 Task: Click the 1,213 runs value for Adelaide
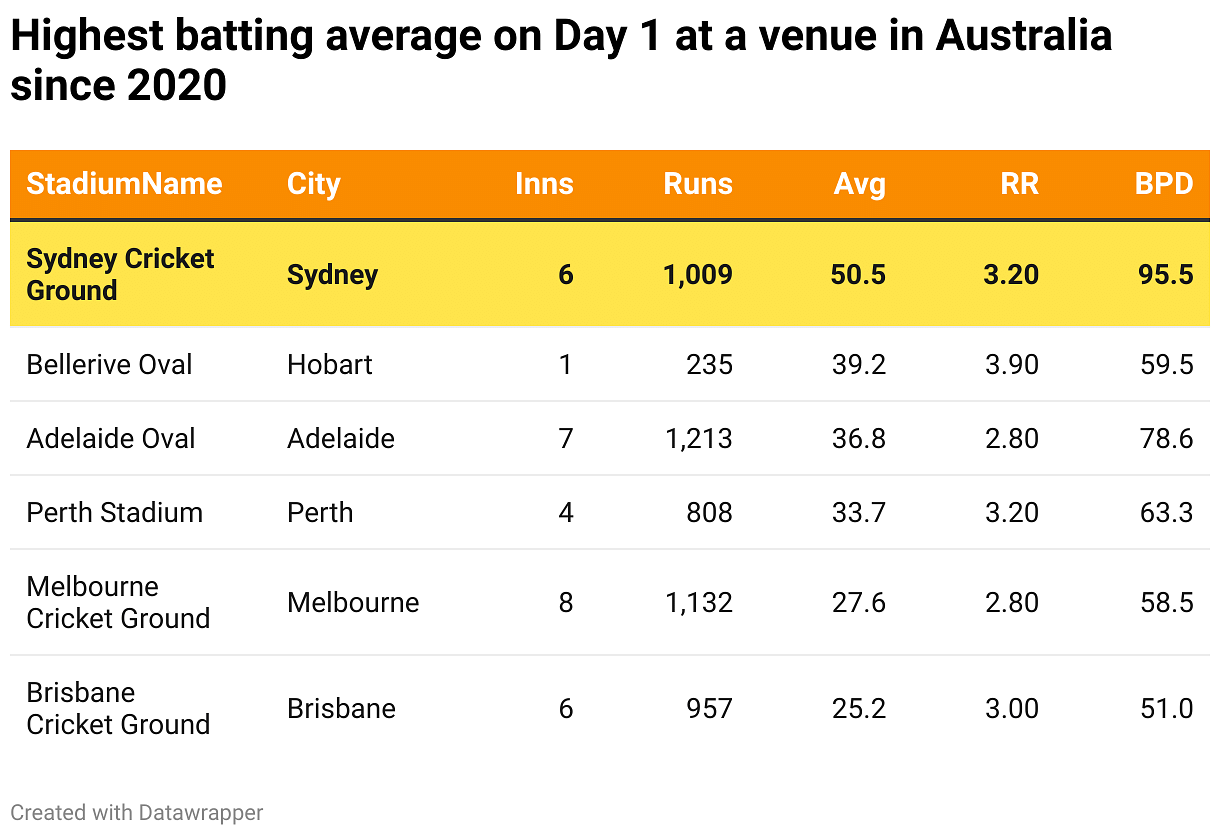[x=699, y=438]
